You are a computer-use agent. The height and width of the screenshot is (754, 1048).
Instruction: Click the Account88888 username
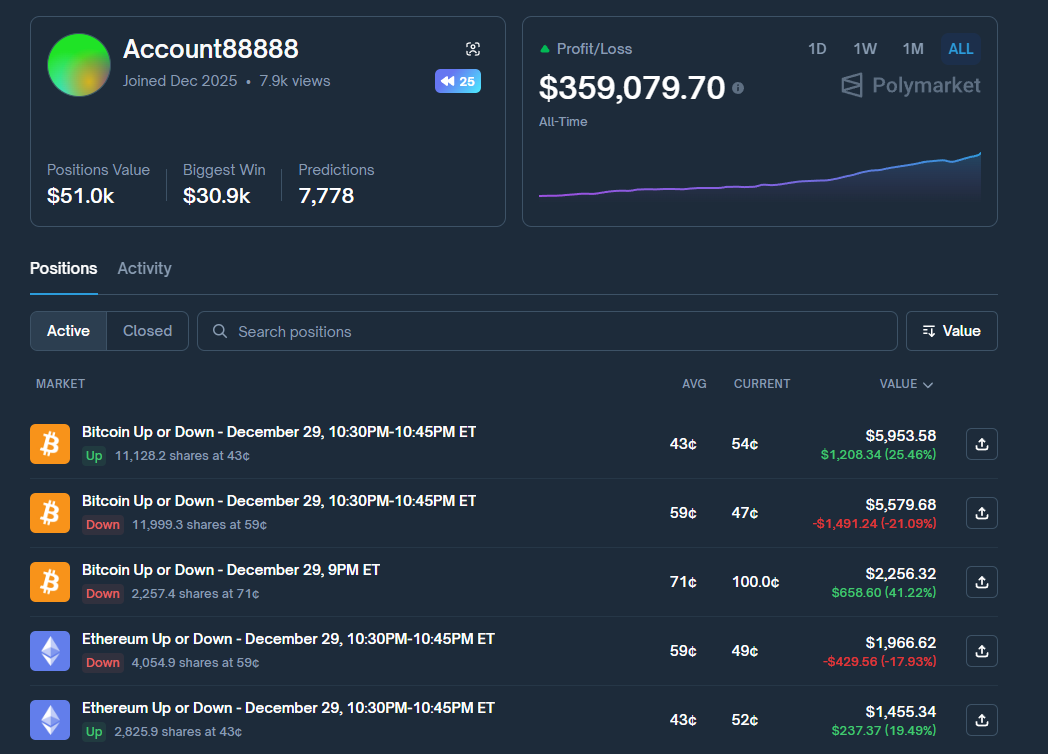[211, 48]
